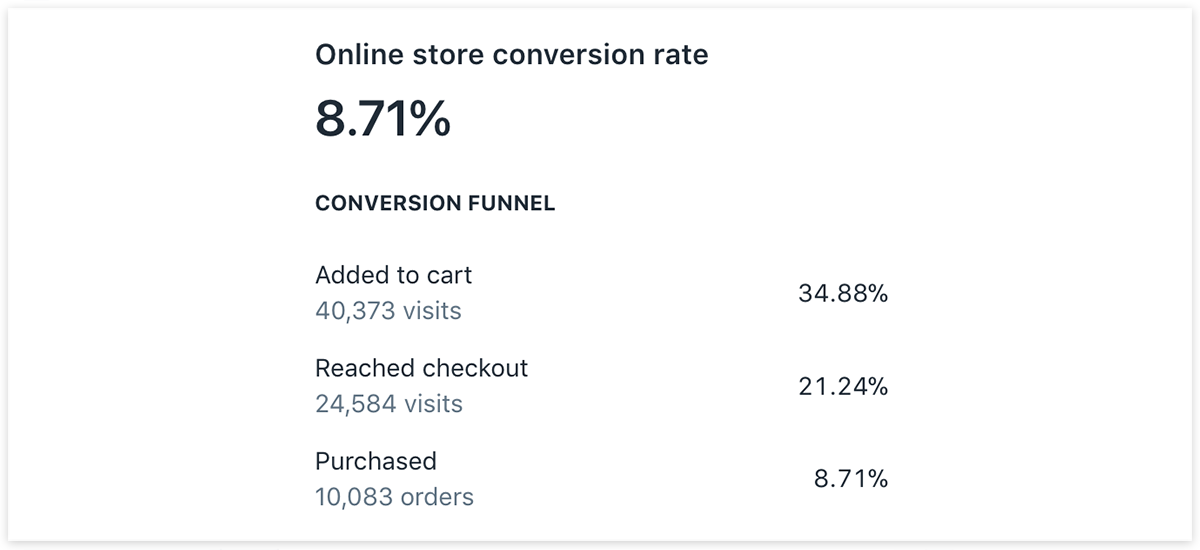This screenshot has height=550, width=1200.
Task: Click the 34.88% added-to-cart percentage
Action: tap(843, 294)
